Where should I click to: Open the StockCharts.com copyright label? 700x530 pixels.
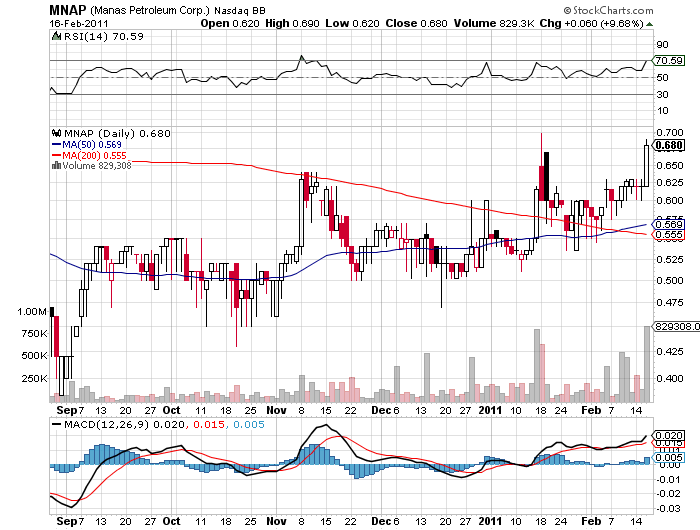(x=608, y=10)
